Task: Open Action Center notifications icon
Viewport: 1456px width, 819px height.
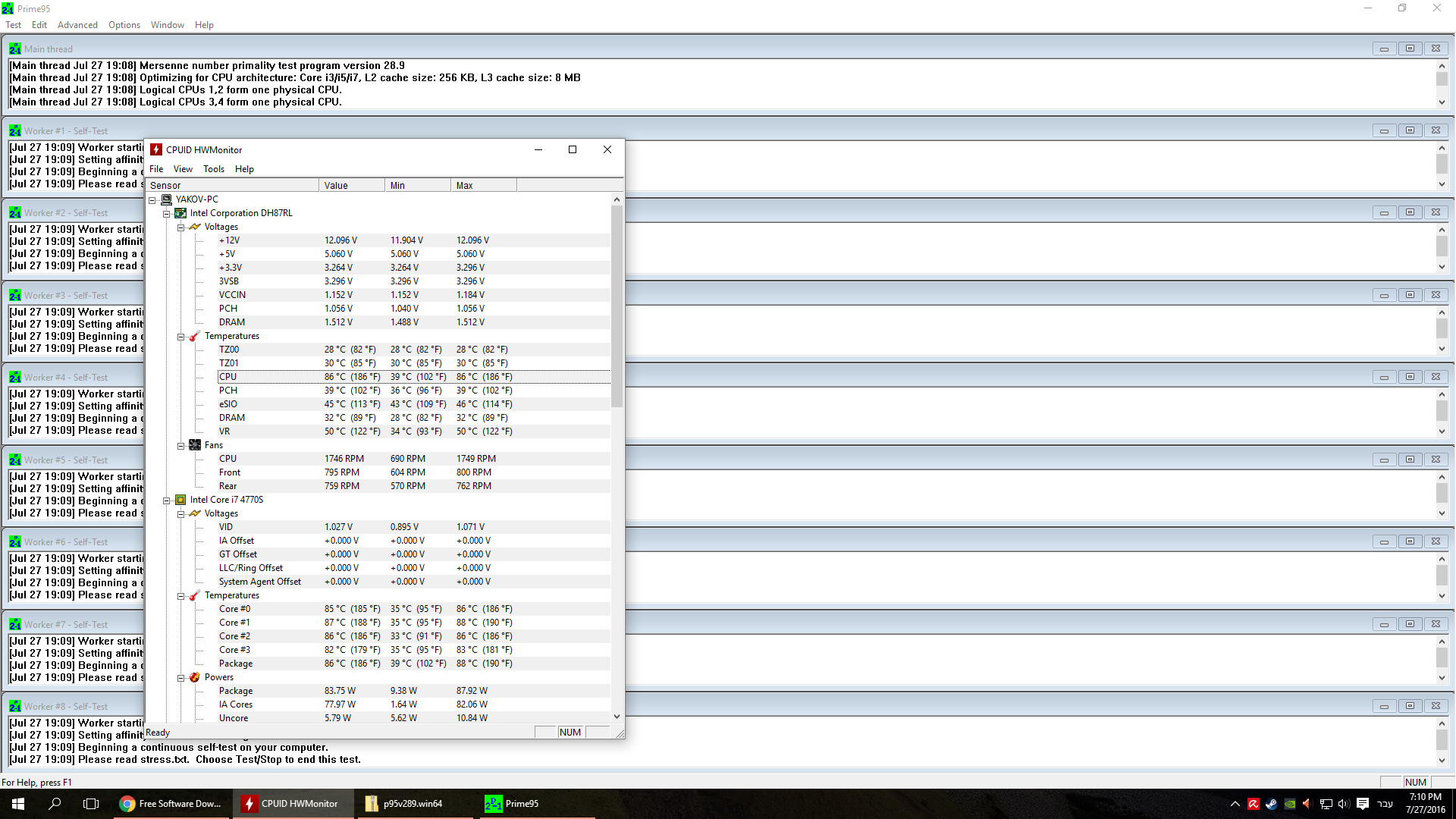Action: 1363,804
